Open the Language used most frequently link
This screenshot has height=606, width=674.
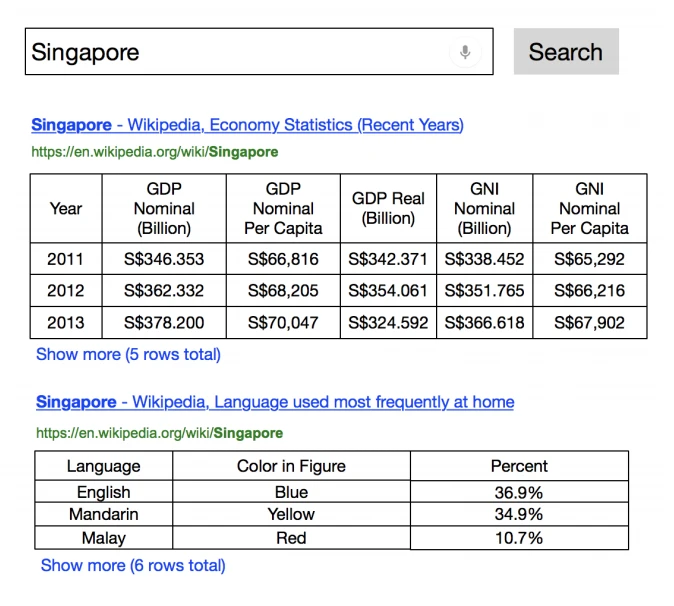(275, 402)
